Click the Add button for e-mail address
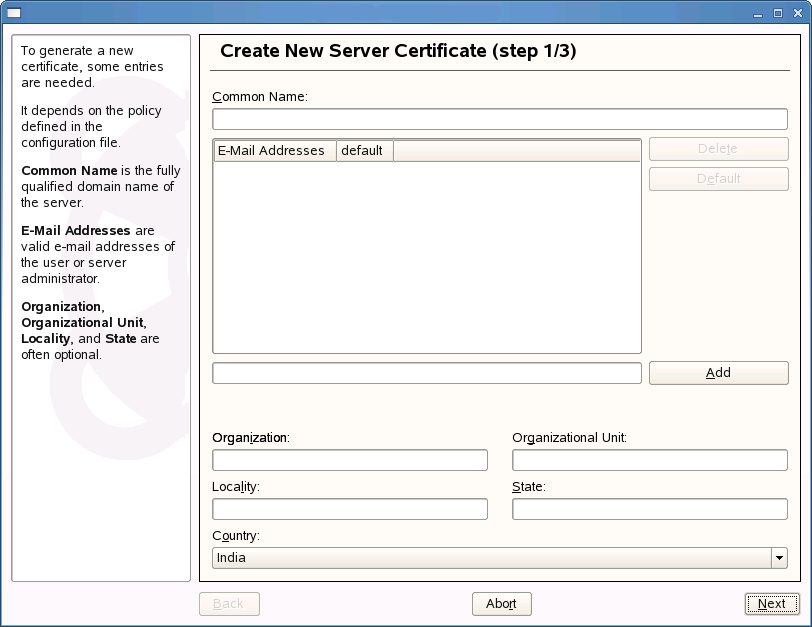Image resolution: width=812 pixels, height=627 pixels. click(718, 373)
